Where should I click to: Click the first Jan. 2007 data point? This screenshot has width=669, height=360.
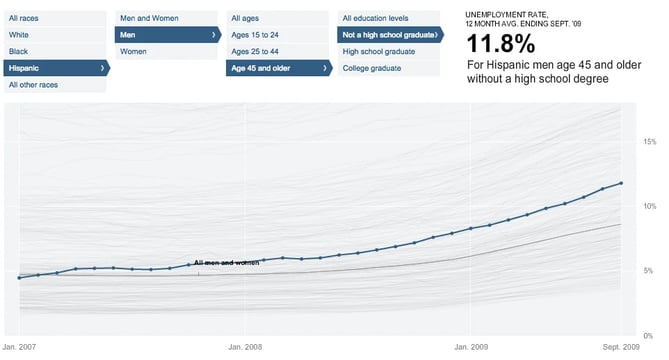(19, 278)
